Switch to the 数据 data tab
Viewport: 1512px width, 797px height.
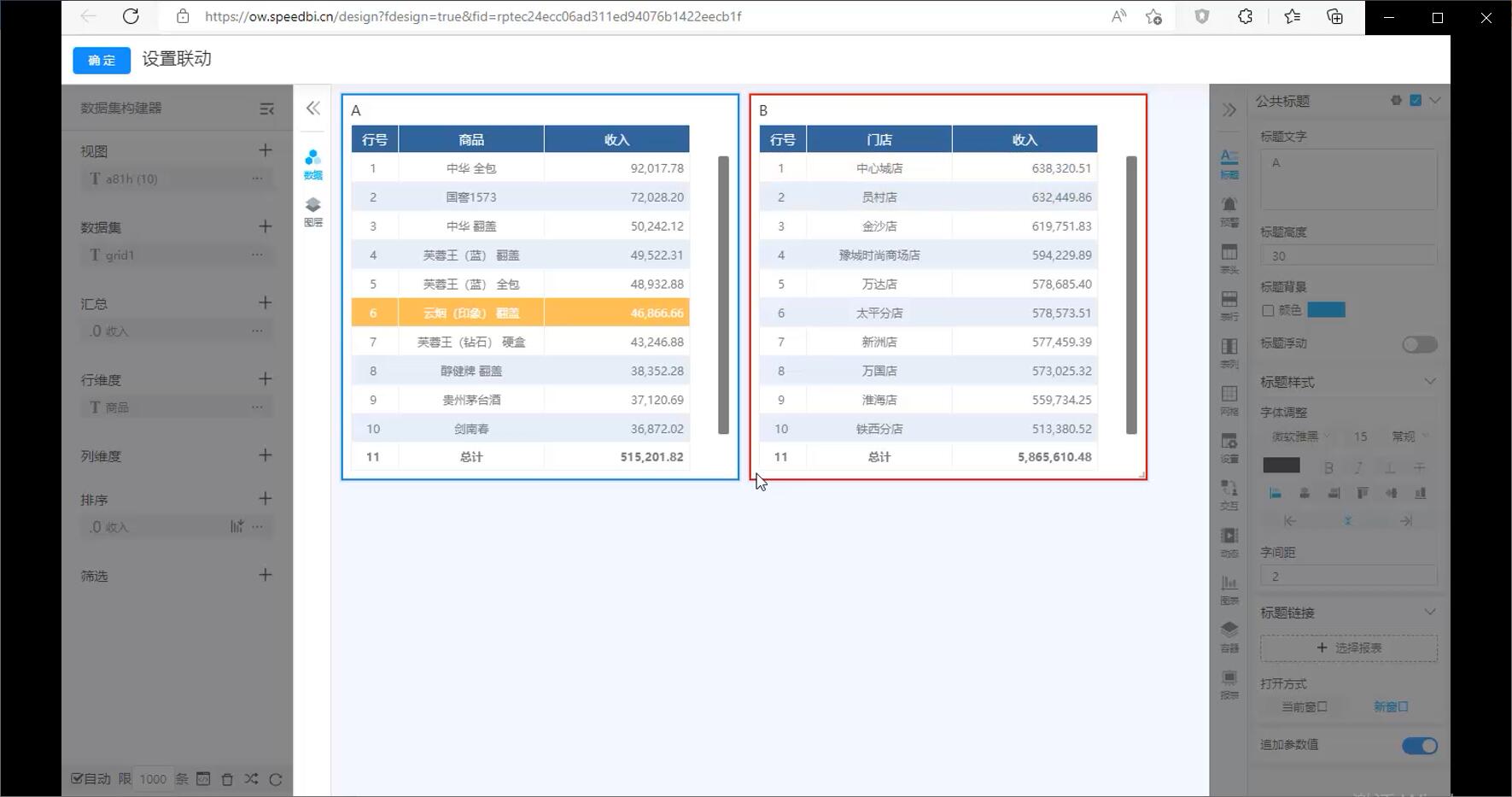(313, 164)
